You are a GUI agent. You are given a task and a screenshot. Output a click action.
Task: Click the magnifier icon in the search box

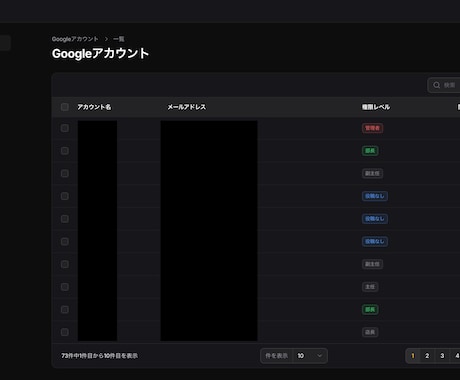pyautogui.click(x=436, y=85)
